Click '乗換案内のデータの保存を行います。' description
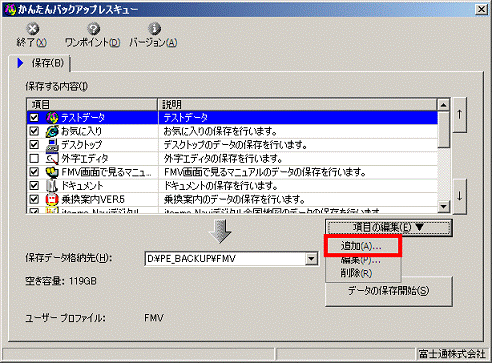Viewport: 492px width, 363px height. 234,200
